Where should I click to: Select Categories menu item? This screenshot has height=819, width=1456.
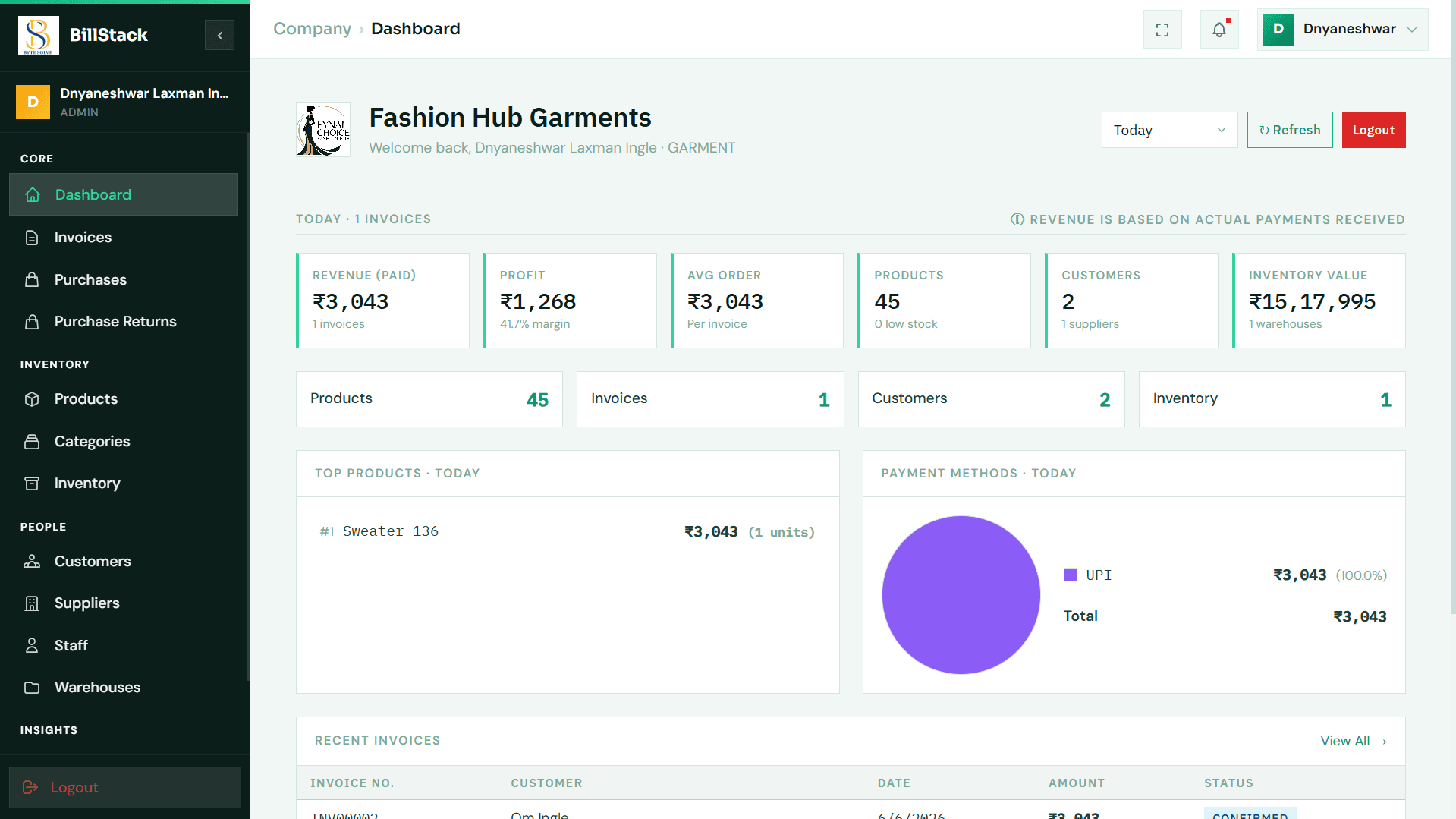click(x=124, y=442)
